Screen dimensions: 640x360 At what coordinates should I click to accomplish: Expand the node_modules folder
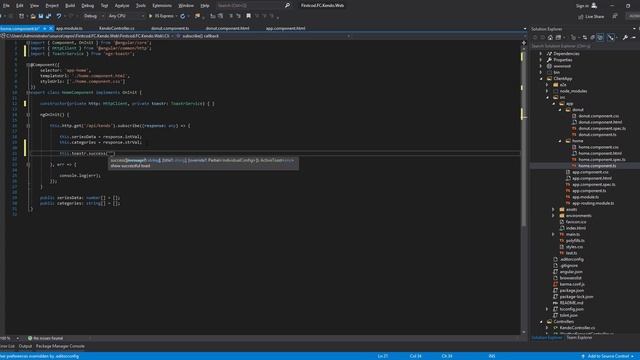547,91
